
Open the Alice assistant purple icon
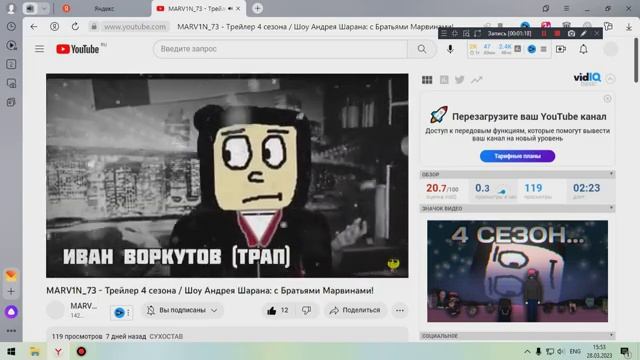tap(11, 312)
